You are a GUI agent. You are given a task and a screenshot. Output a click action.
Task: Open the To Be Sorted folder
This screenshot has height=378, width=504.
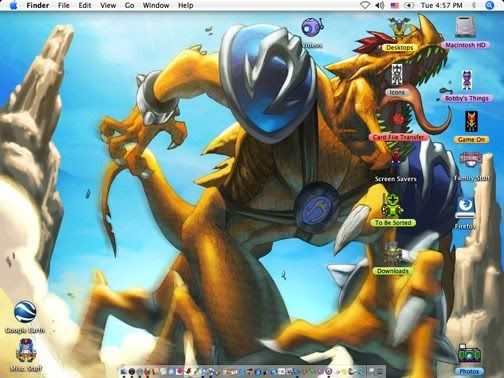click(392, 204)
